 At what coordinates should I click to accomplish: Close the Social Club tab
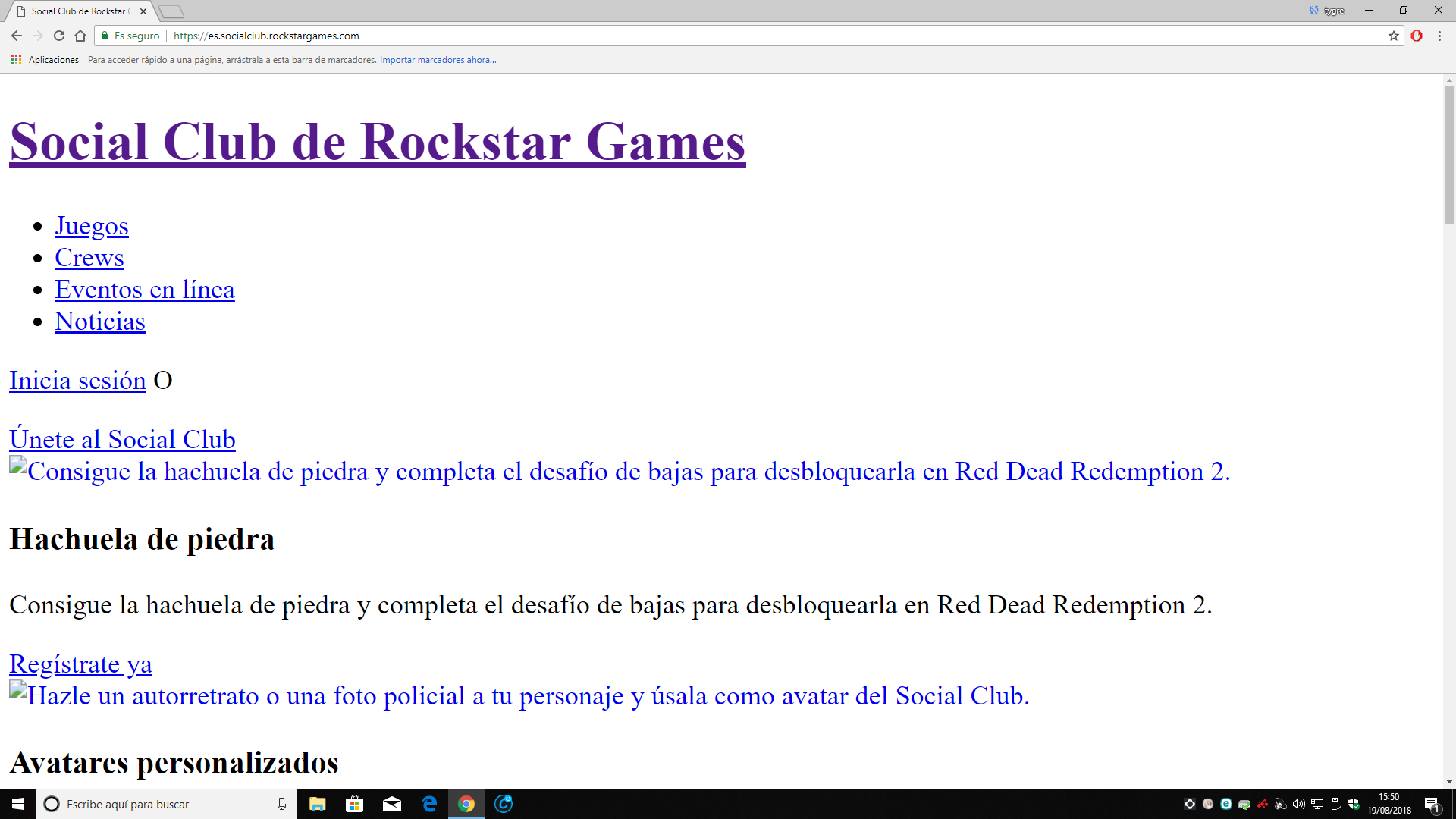143,11
